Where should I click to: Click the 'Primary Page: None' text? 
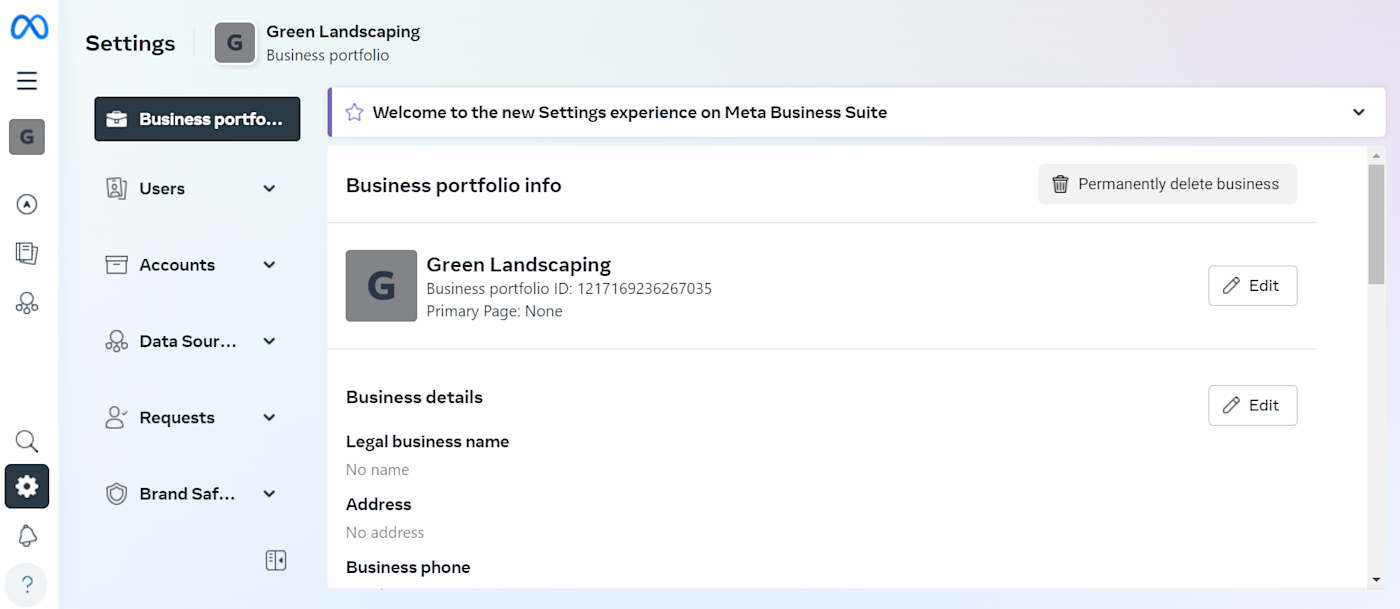[x=494, y=311]
